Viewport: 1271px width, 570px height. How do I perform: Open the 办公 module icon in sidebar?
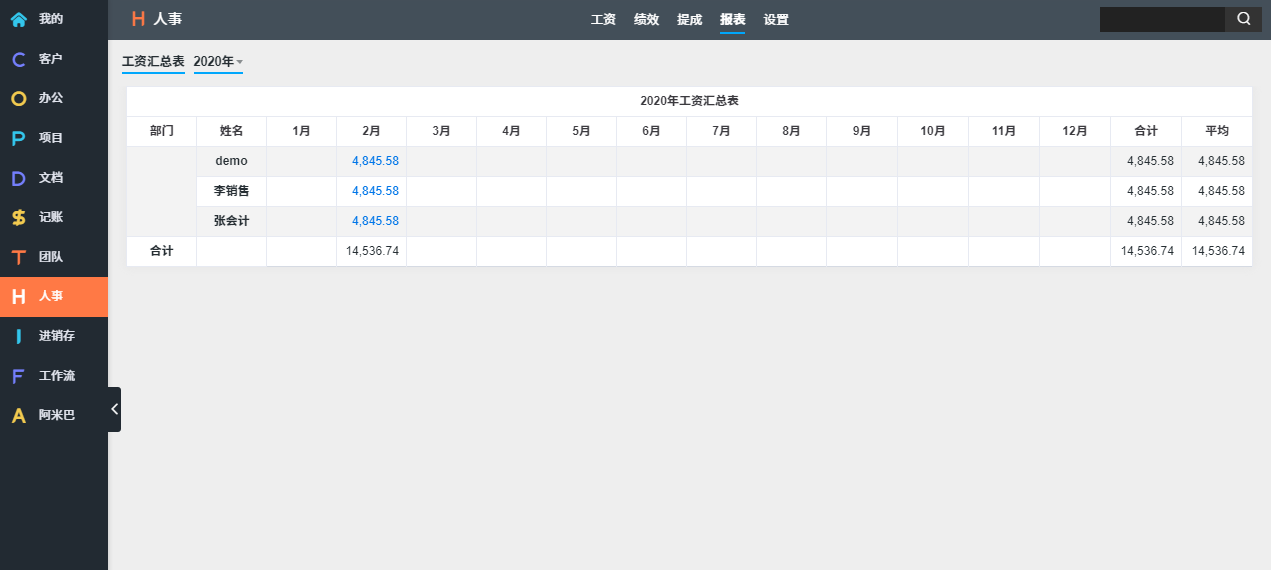(18, 98)
